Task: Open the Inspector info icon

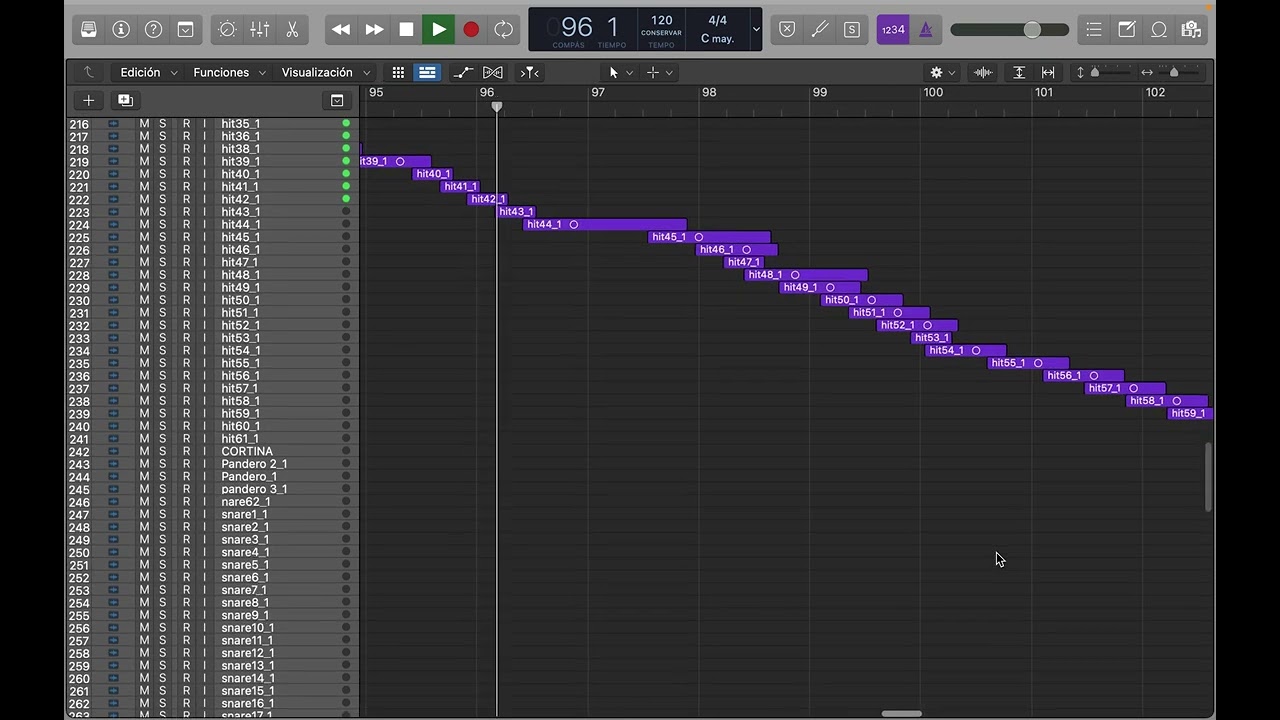Action: coord(121,30)
